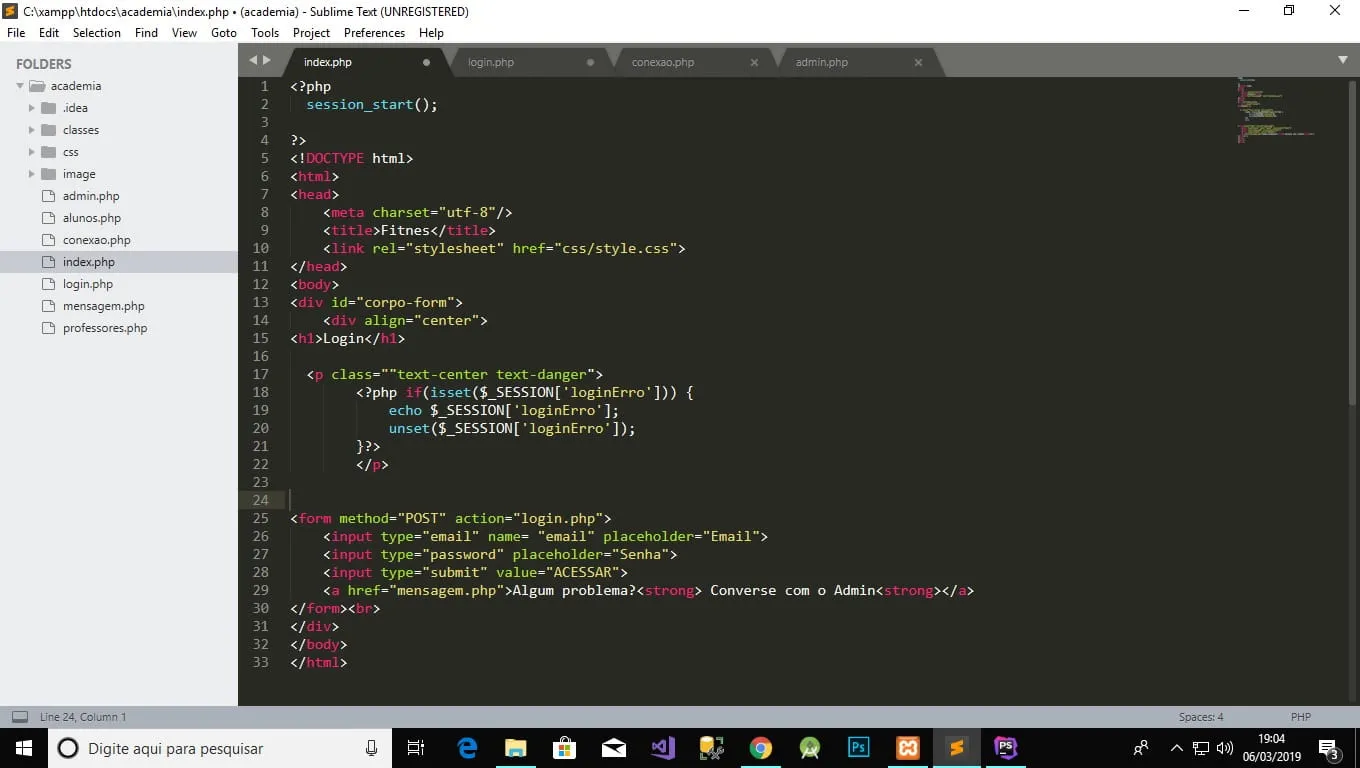
Task: Open Google Chrome from taskbar
Action: click(x=761, y=748)
